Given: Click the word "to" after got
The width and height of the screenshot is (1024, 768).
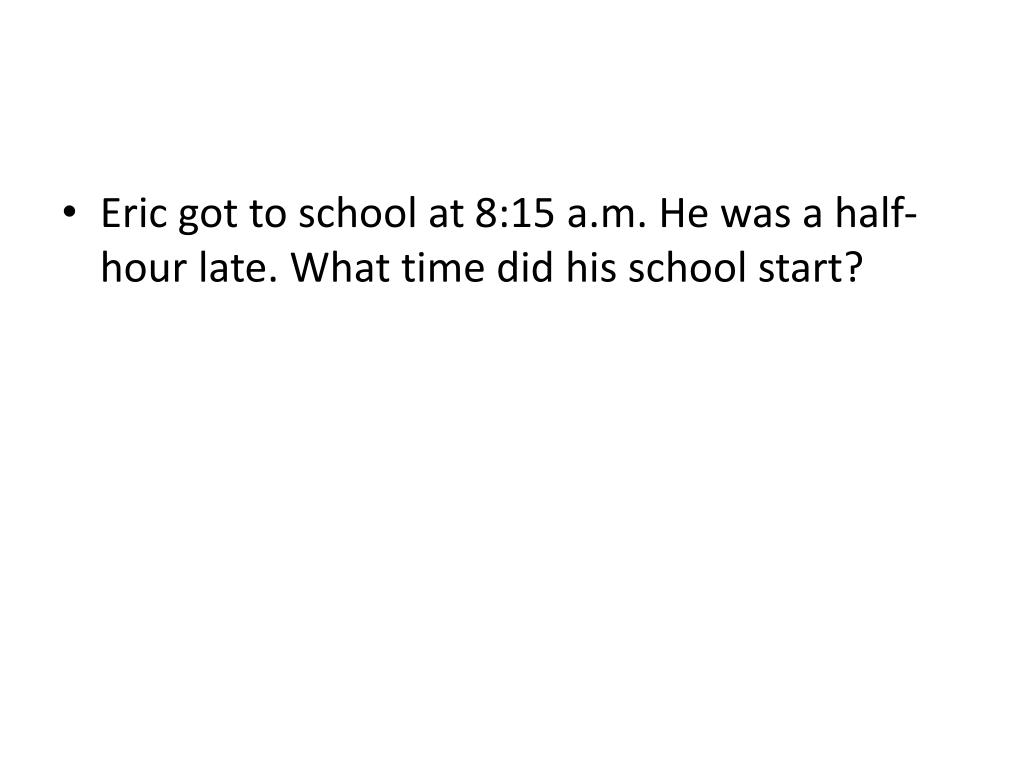Looking at the screenshot, I should [x=267, y=216].
